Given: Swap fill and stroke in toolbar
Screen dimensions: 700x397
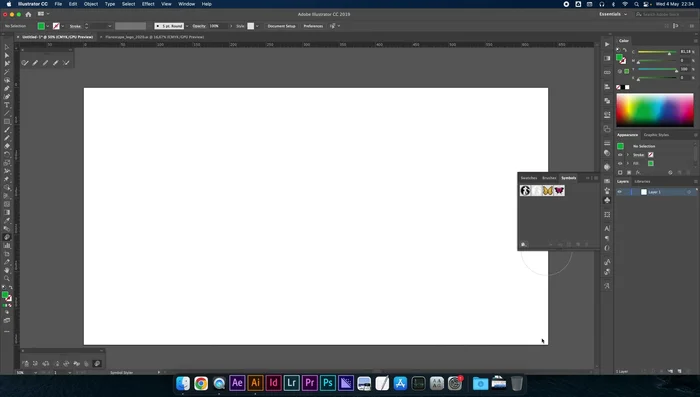Looking at the screenshot, I should click(x=11, y=288).
